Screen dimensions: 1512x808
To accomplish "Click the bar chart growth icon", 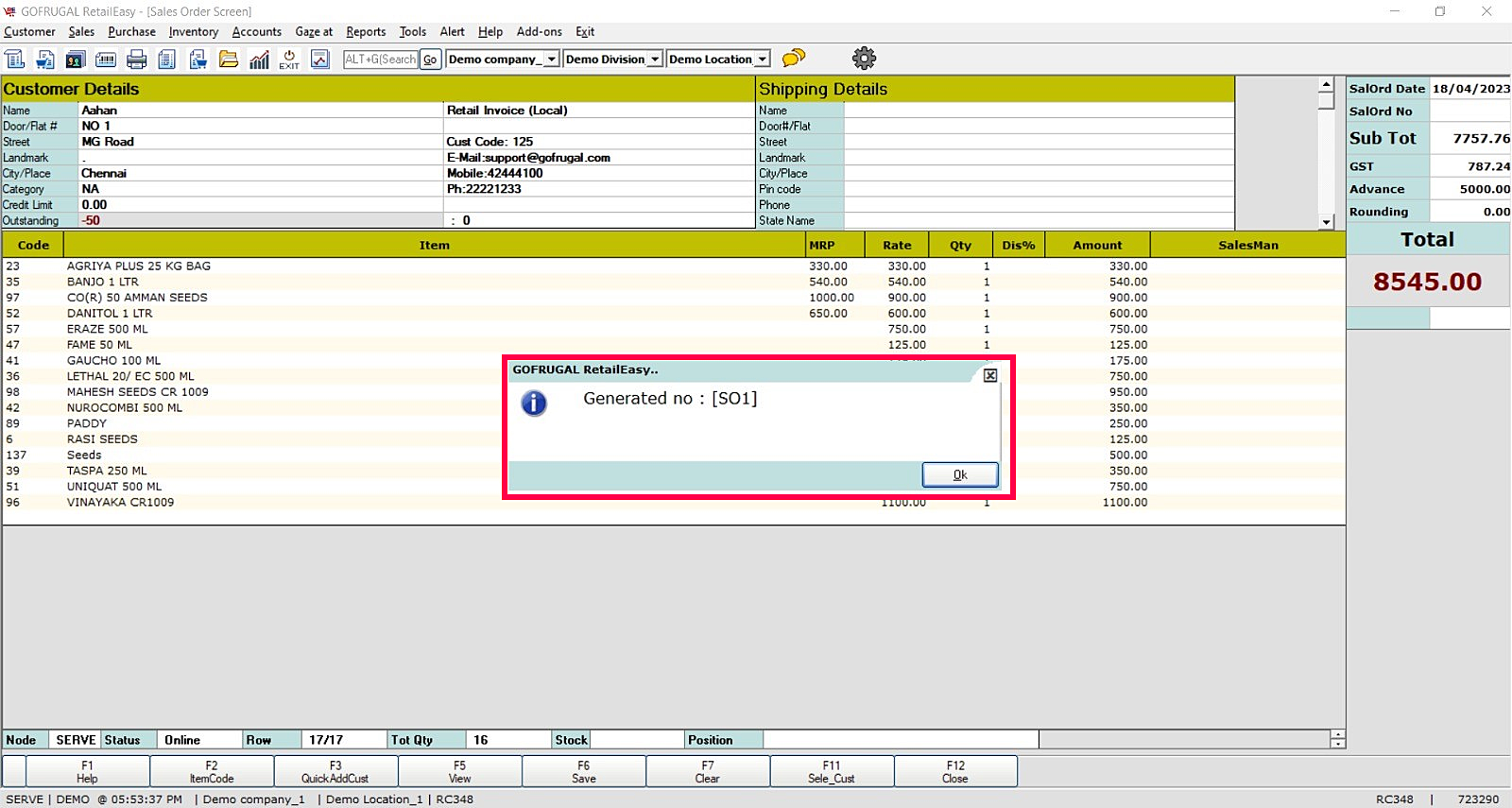I will [259, 60].
